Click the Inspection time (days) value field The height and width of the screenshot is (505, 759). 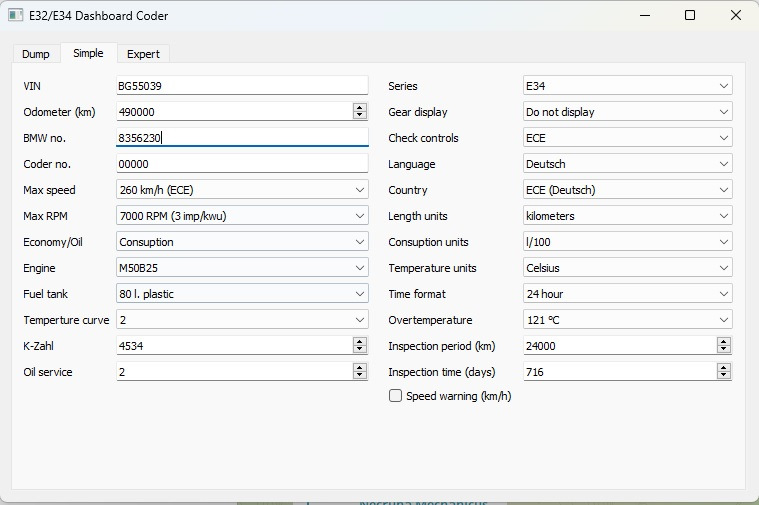click(620, 372)
